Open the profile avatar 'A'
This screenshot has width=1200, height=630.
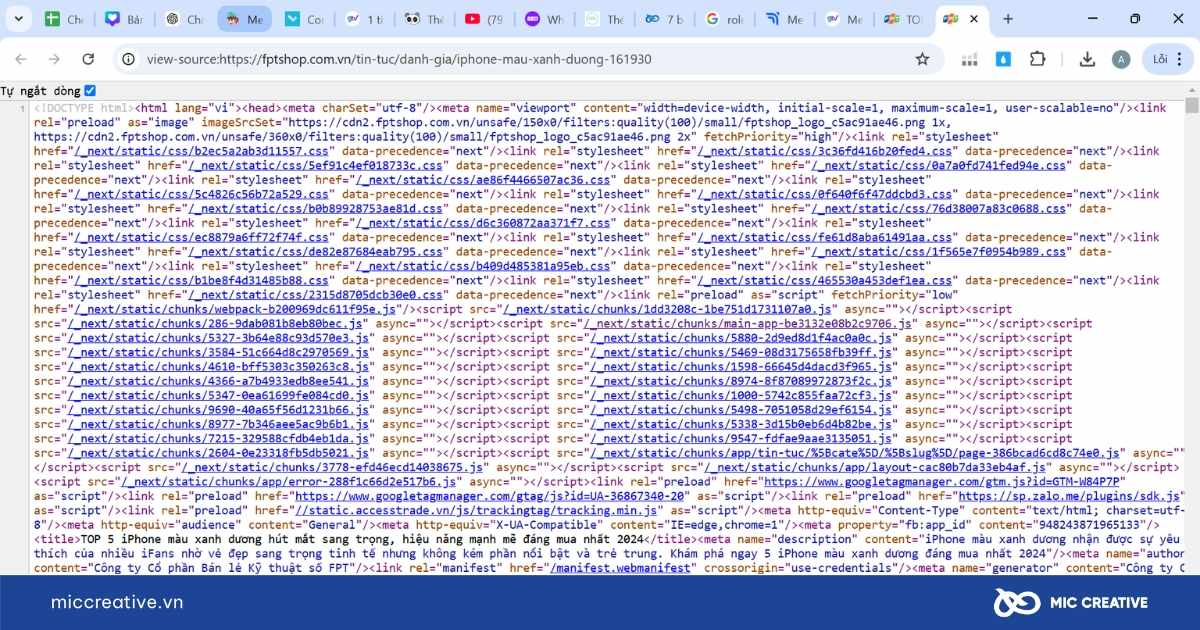click(x=1120, y=59)
